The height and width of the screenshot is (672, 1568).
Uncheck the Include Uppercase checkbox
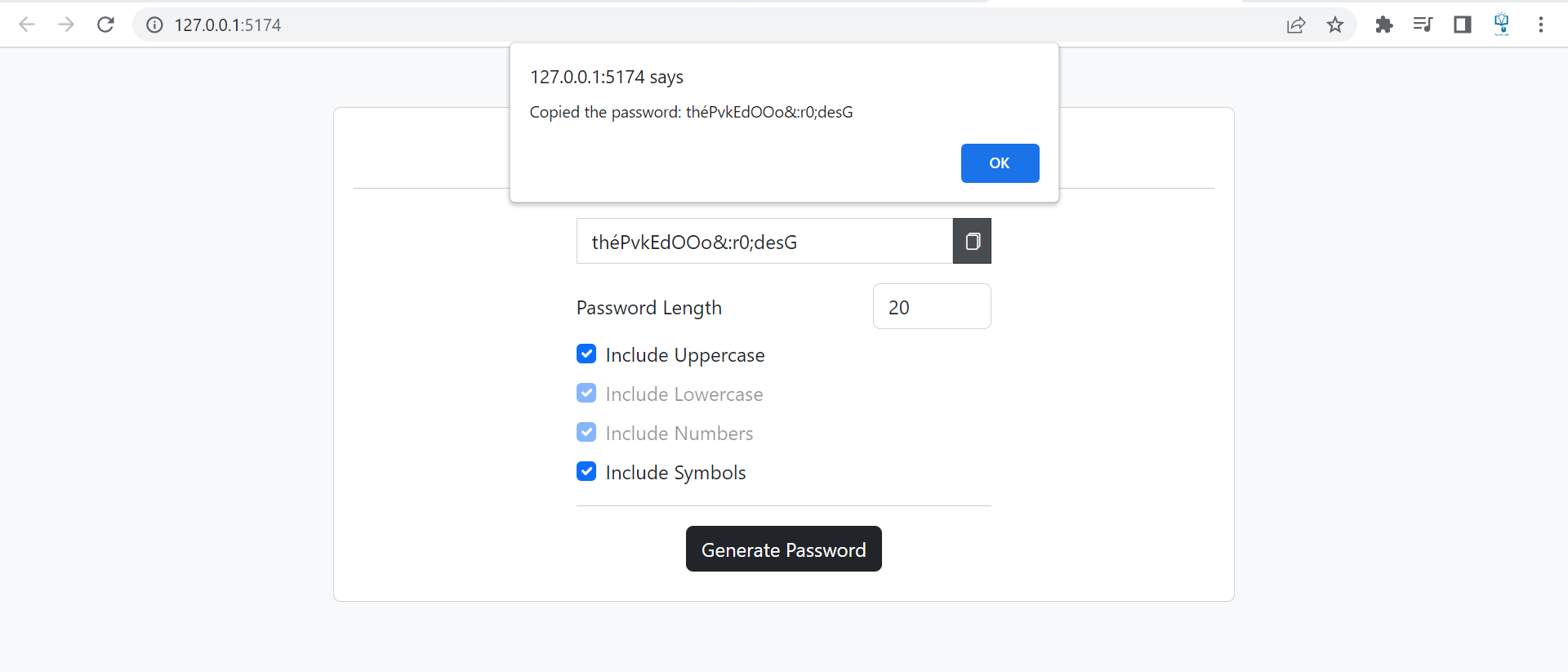586,354
